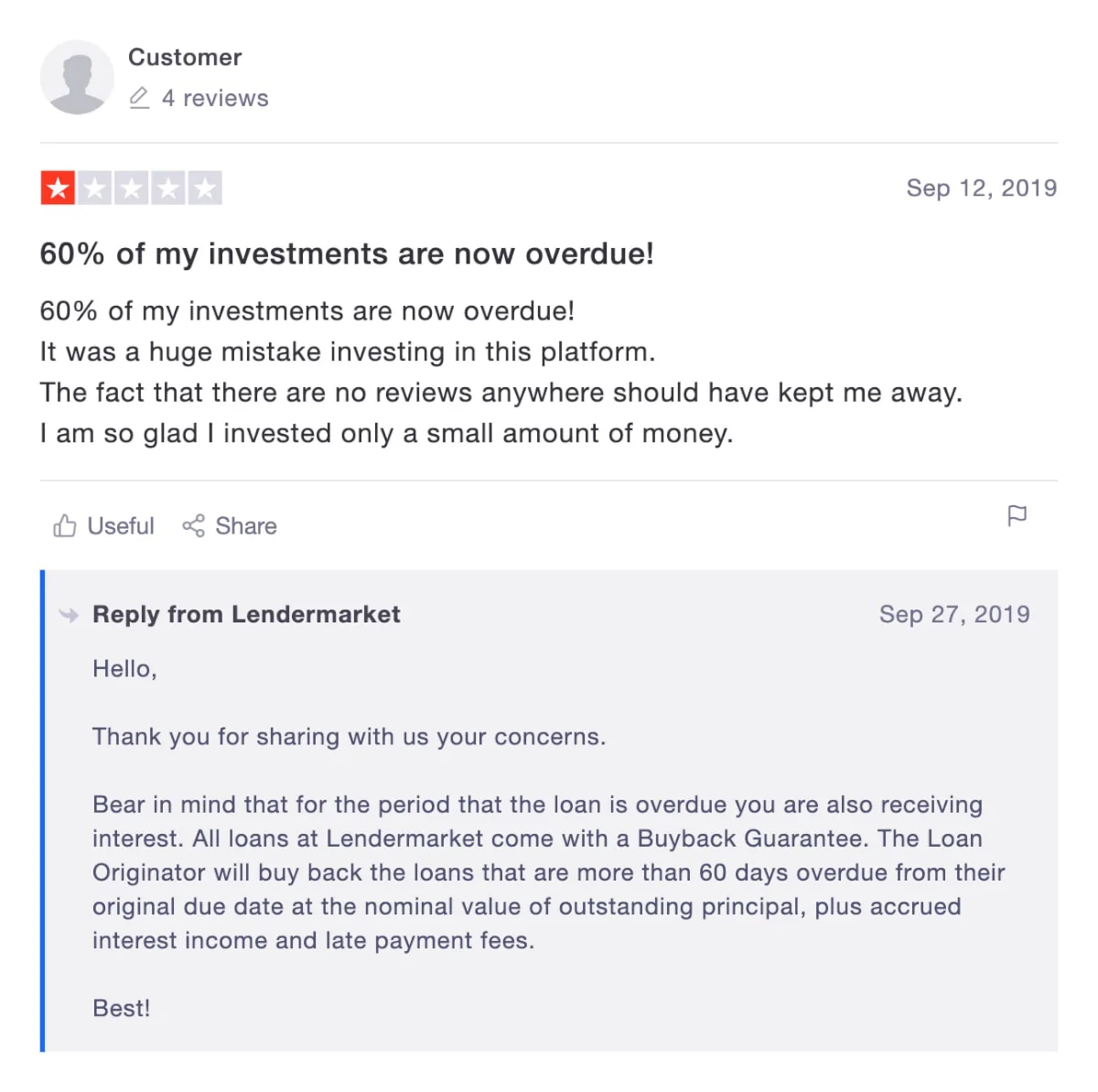The height and width of the screenshot is (1092, 1098).
Task: Open the Reply from Lendermarket heading
Action: tap(246, 614)
